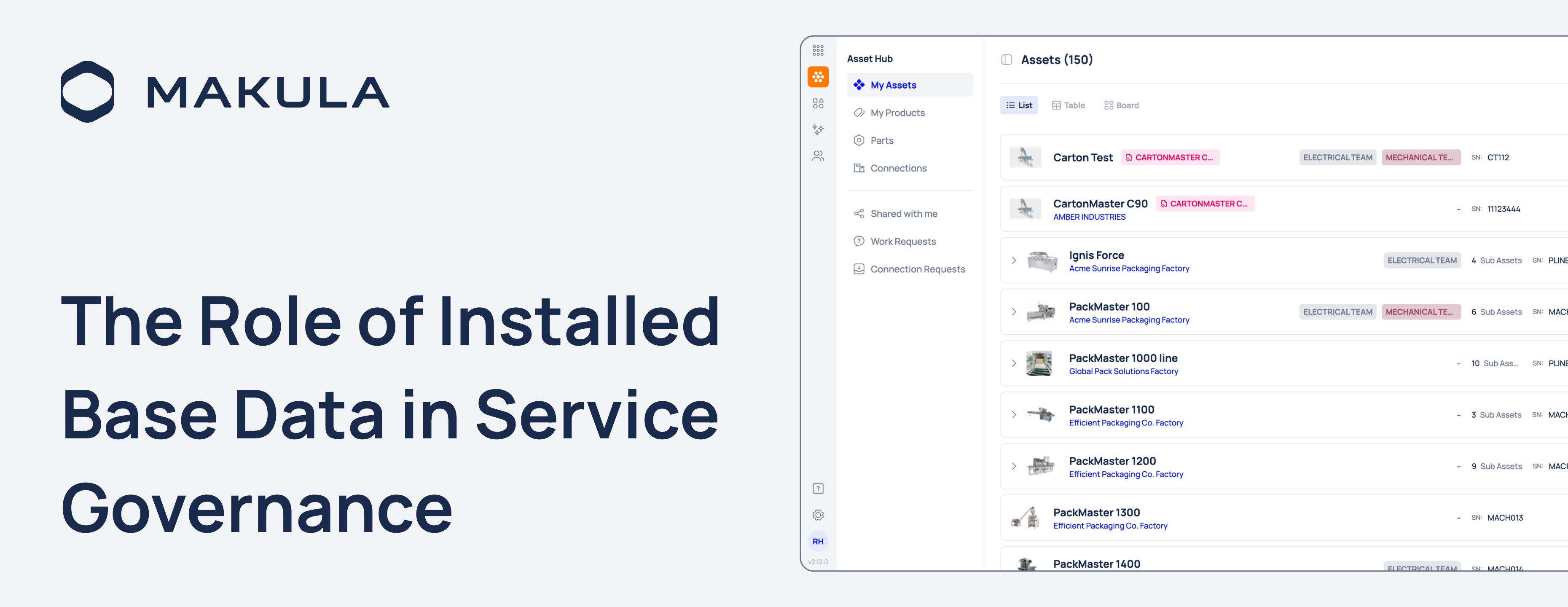Screen dimensions: 1568x607
Task: Open the people/contacts sidebar icon
Action: pyautogui.click(x=817, y=156)
